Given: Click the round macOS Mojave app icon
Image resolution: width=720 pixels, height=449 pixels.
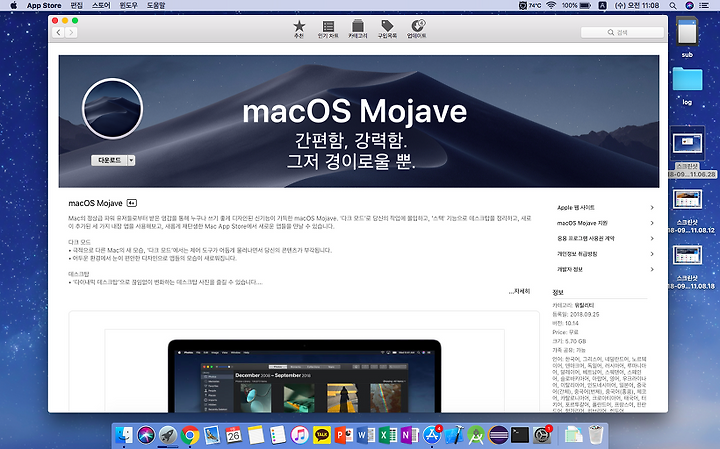Looking at the screenshot, I should tap(112, 109).
